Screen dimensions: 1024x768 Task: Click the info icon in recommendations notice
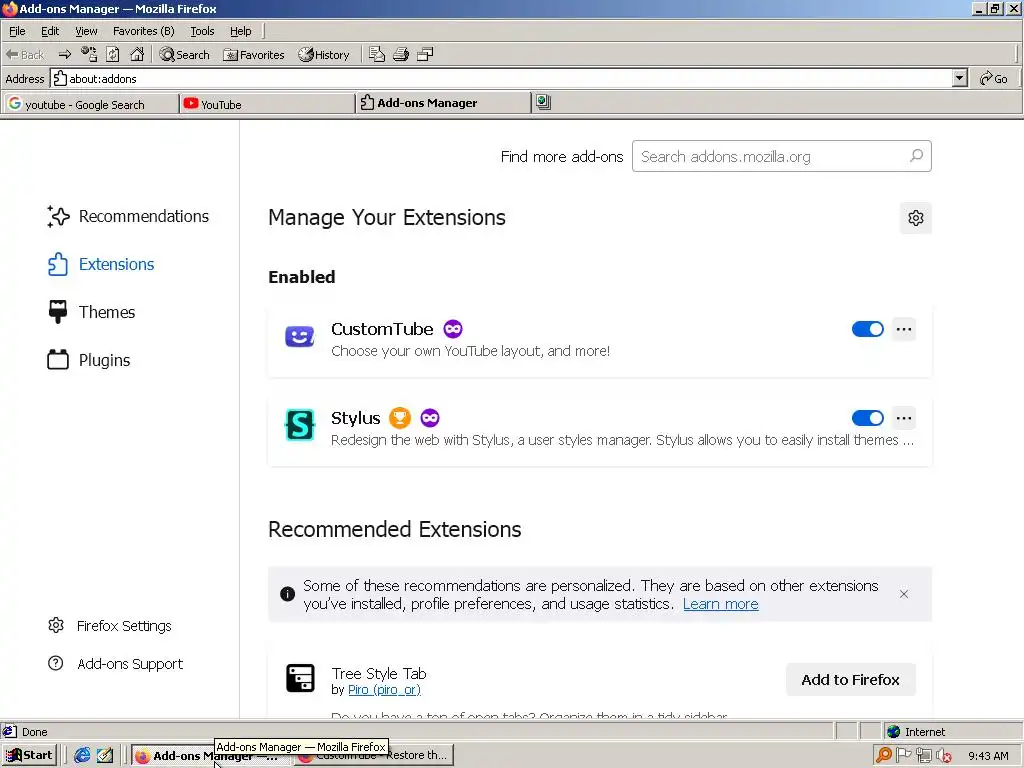click(x=287, y=594)
